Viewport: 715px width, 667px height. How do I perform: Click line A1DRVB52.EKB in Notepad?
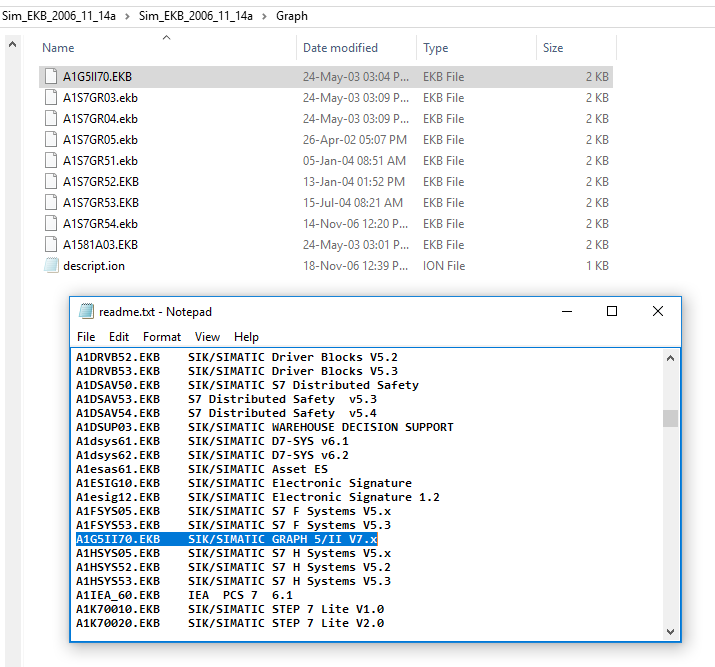click(237, 357)
